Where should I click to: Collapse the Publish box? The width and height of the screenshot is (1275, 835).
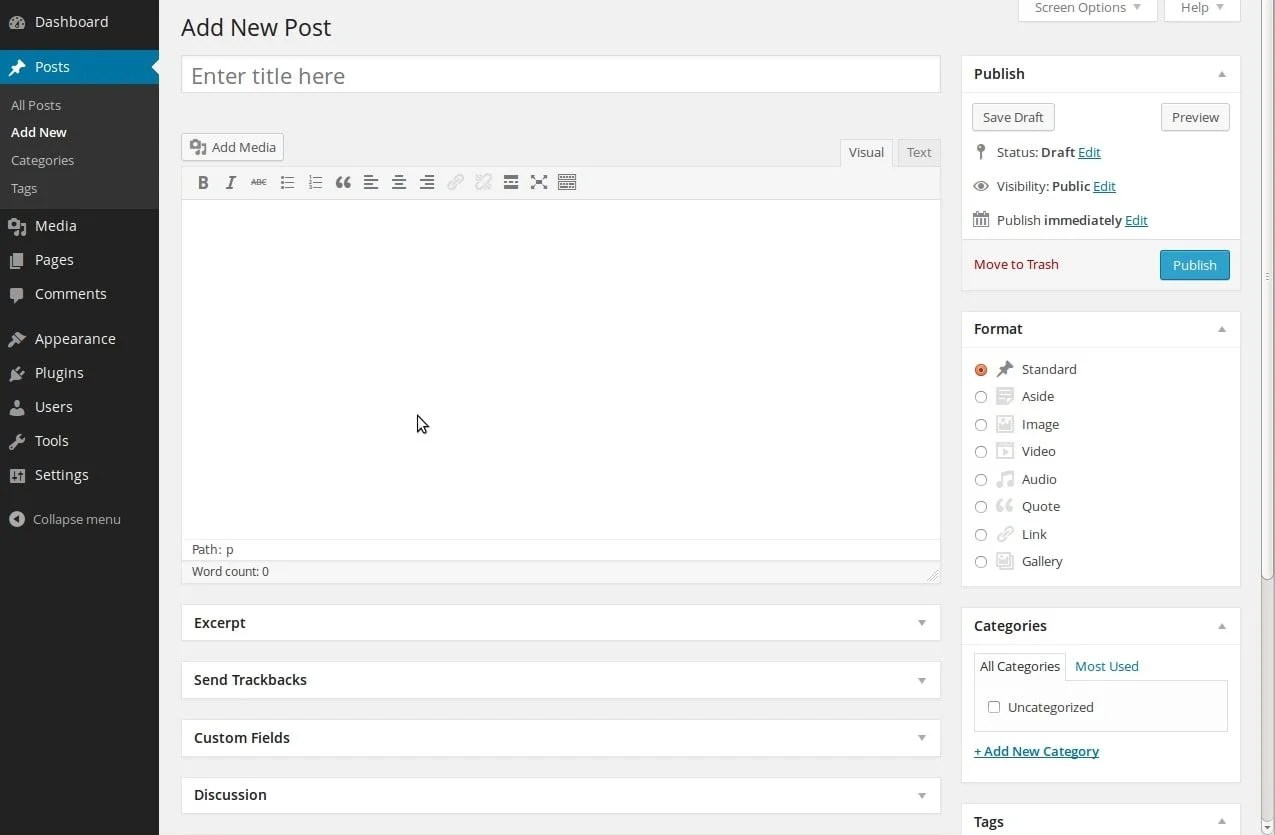point(1222,74)
